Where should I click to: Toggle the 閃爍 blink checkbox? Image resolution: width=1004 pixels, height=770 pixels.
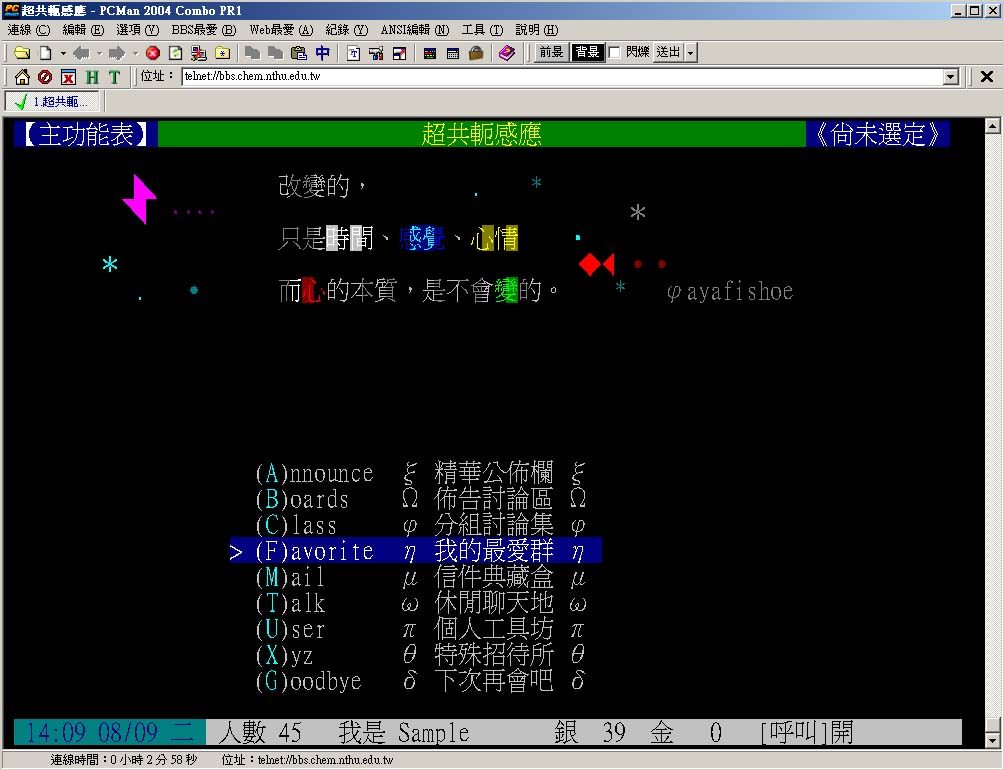tap(615, 53)
